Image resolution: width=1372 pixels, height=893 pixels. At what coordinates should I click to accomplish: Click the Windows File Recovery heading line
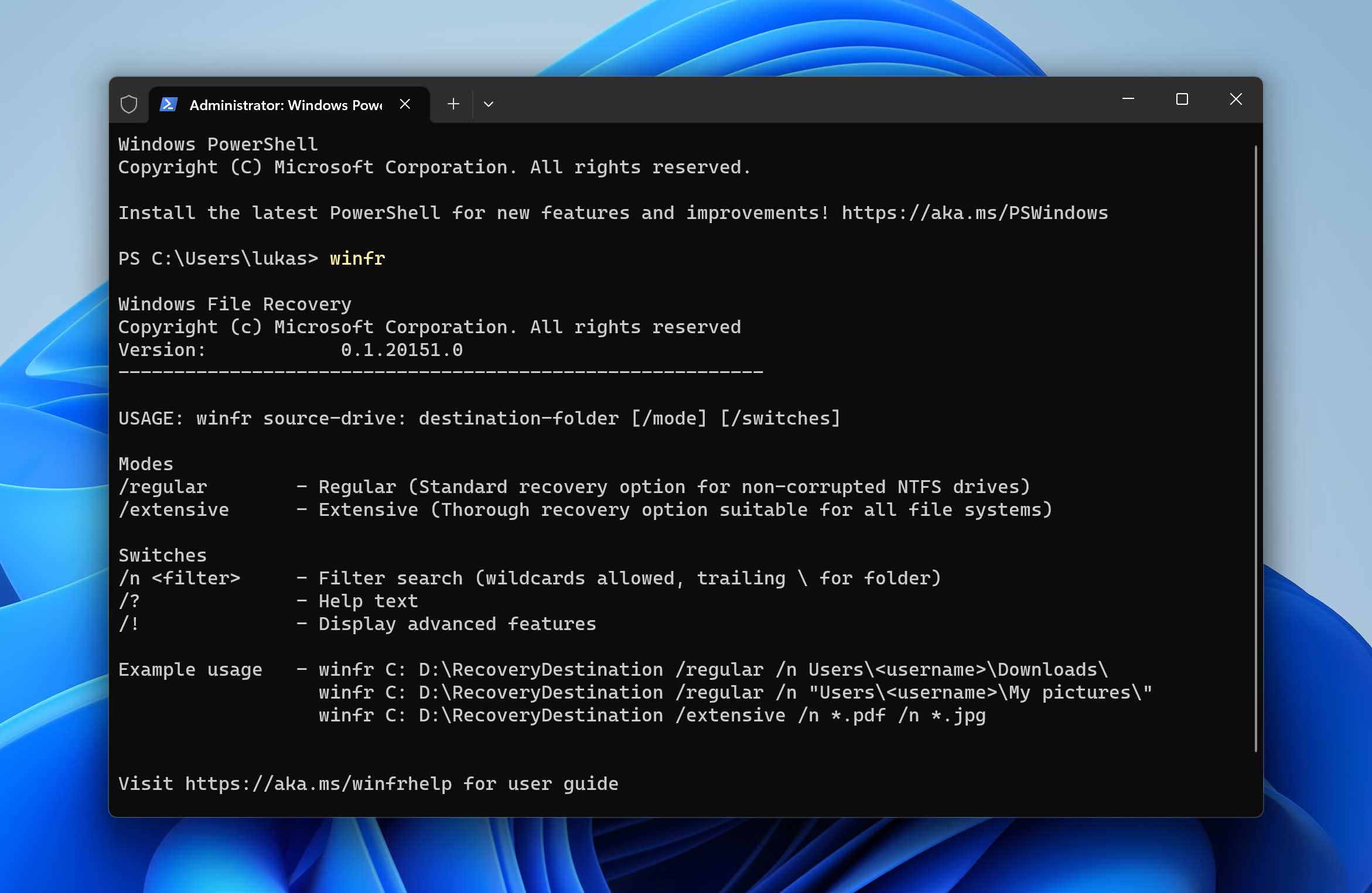point(235,304)
